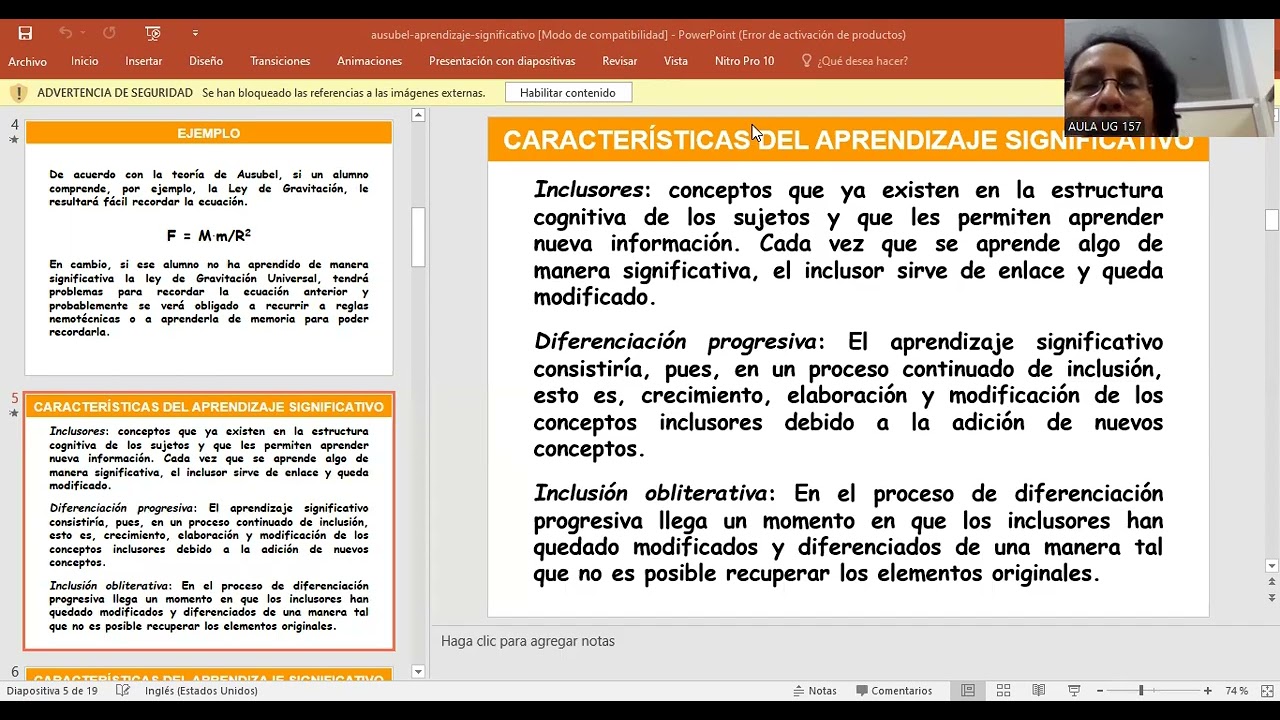The image size is (1280, 720).
Task: Click the animation star under slide 4 number
Action: pos(14,140)
